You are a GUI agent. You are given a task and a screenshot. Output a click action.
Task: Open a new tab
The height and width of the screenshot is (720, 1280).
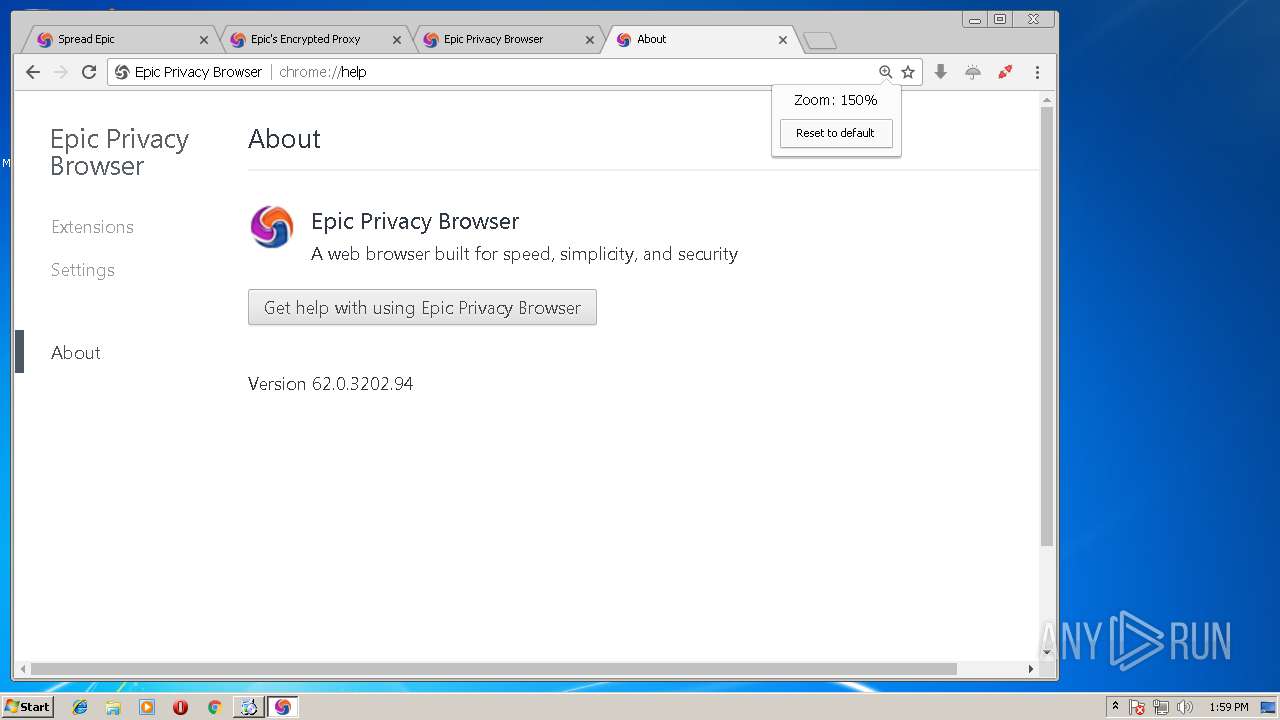pyautogui.click(x=820, y=41)
